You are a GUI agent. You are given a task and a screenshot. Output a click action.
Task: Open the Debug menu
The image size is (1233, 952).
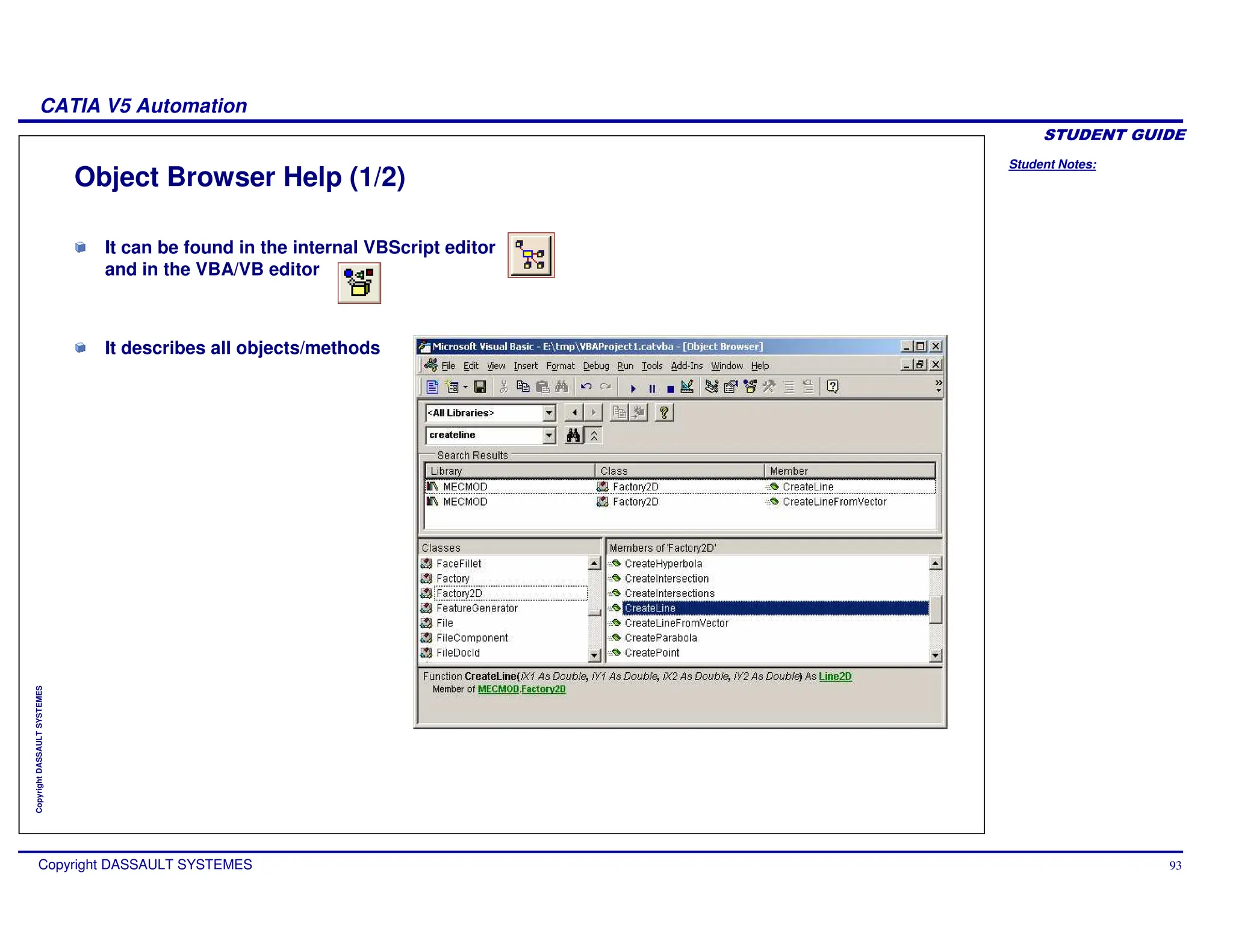pos(596,366)
